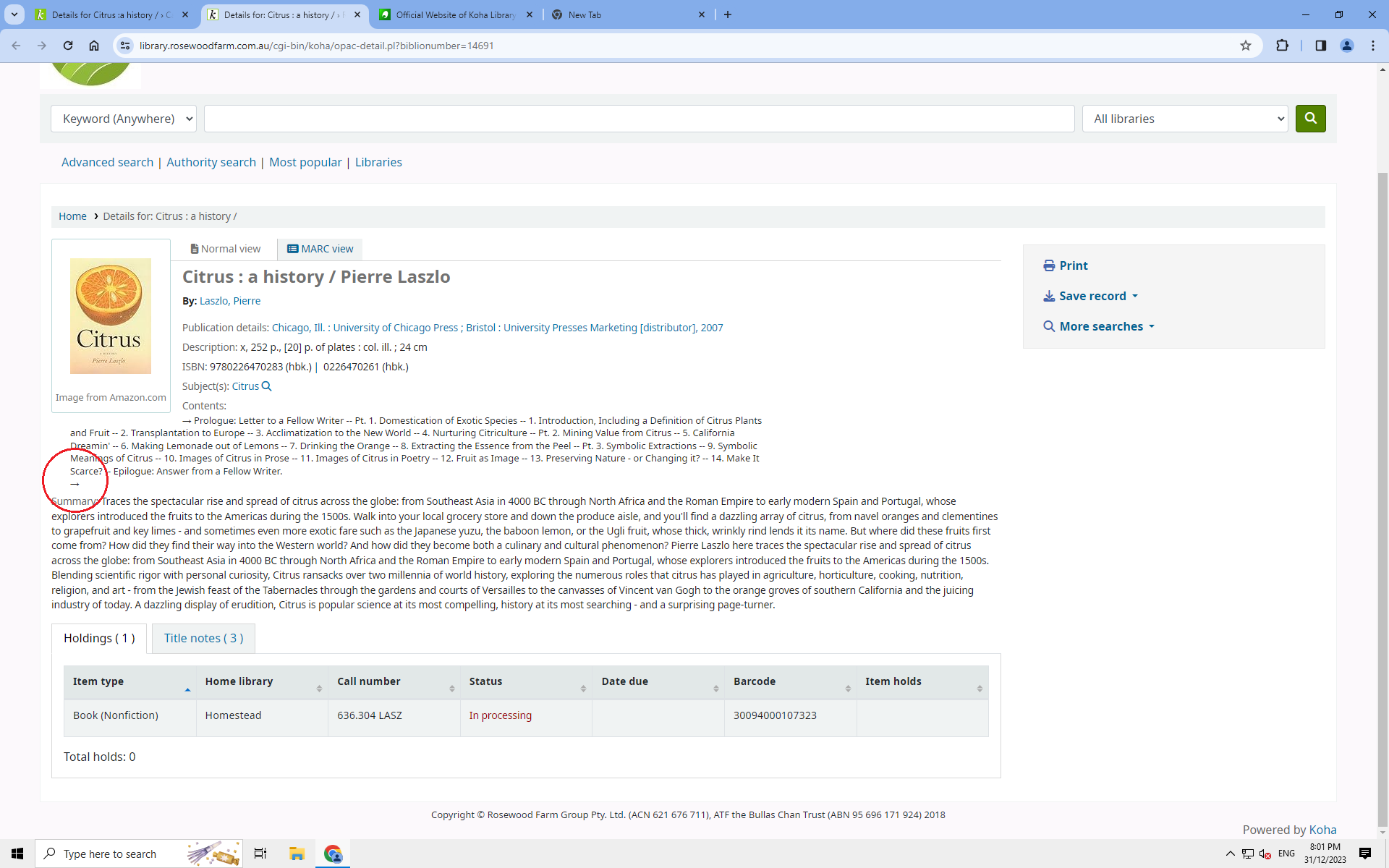
Task: Click the Citrus book cover thumbnail
Action: (111, 316)
